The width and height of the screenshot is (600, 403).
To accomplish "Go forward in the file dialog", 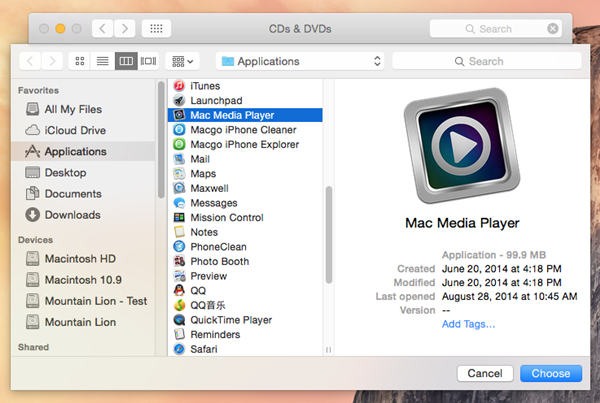I will point(52,61).
